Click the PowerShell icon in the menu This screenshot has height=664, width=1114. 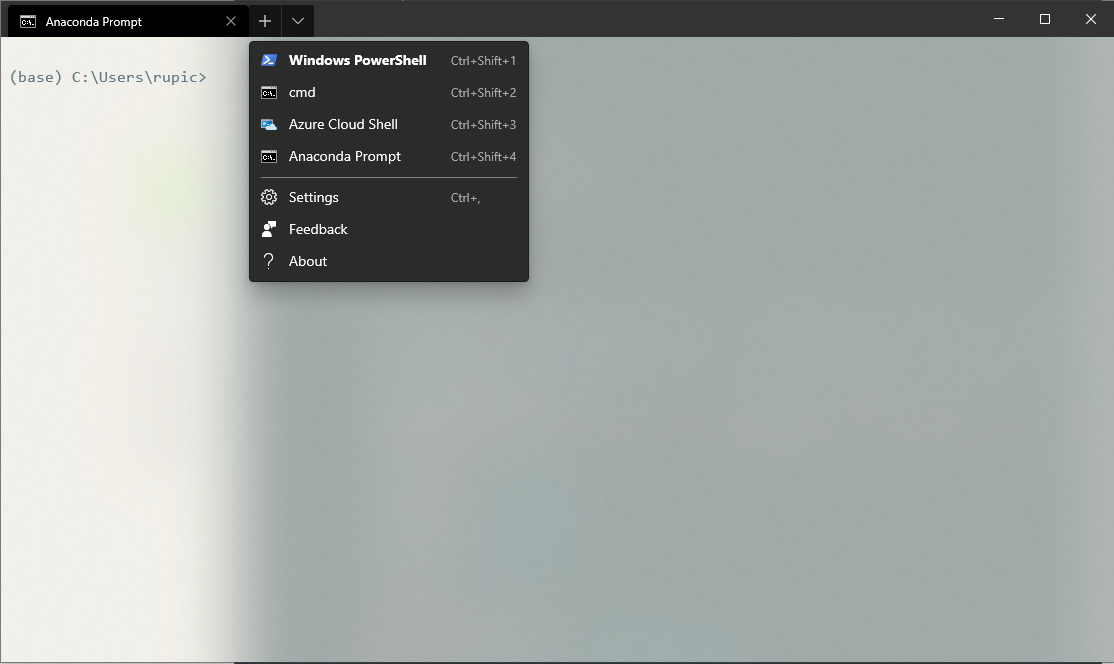269,60
